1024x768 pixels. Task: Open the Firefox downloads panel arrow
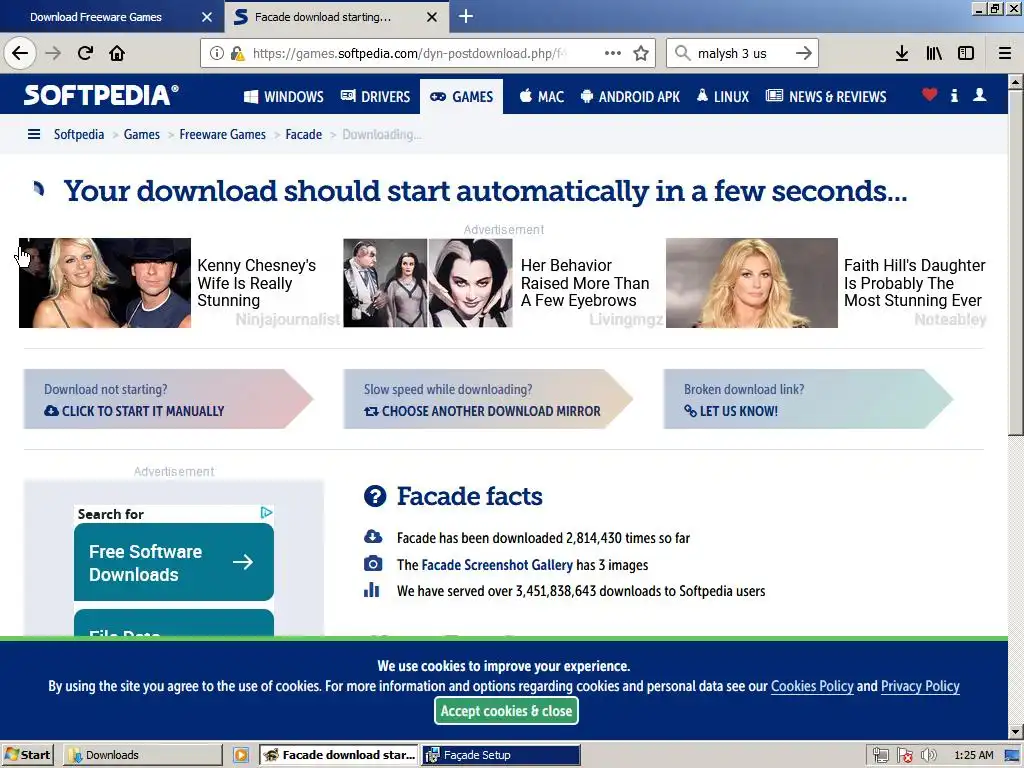[x=902, y=54]
